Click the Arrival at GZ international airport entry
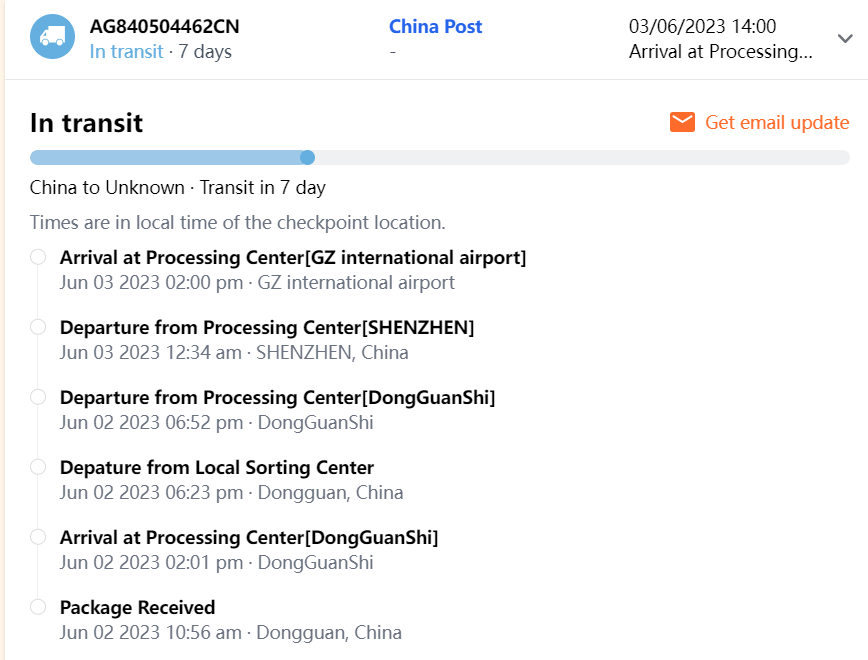 [x=292, y=258]
